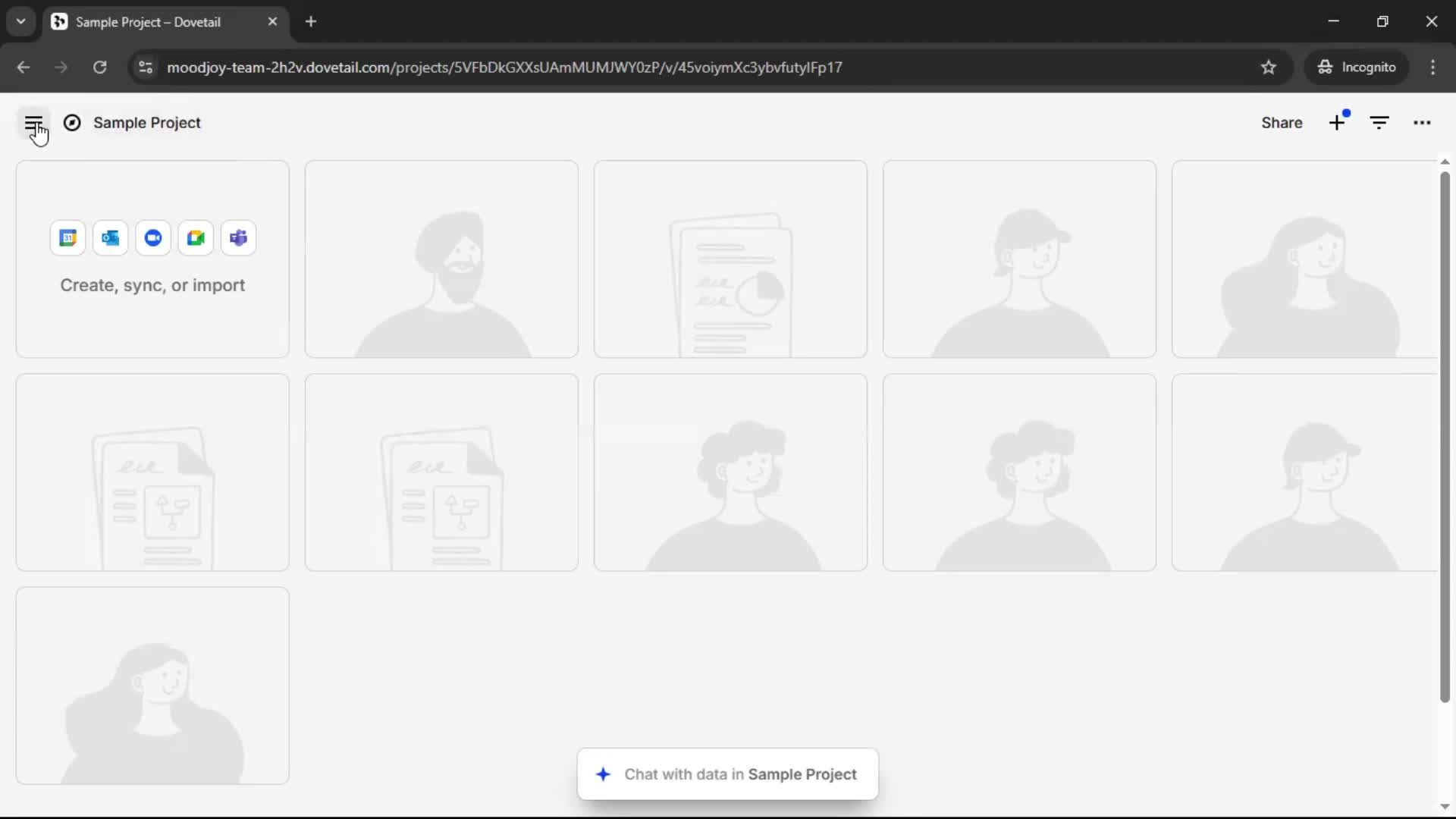Click the Microsoft Teams icon
Screen dimensions: 1456x819
point(238,238)
